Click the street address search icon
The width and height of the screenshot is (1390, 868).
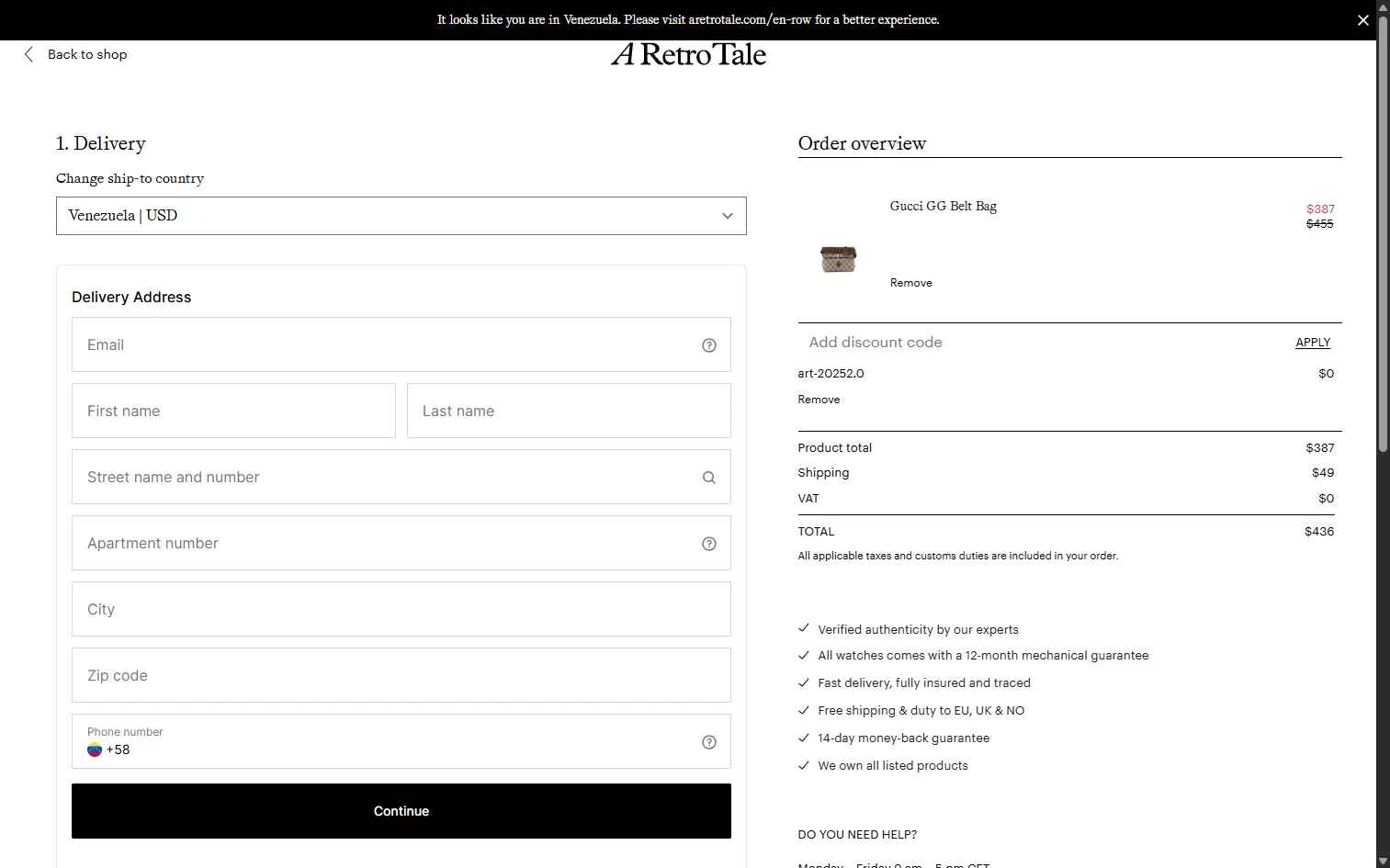709,478
